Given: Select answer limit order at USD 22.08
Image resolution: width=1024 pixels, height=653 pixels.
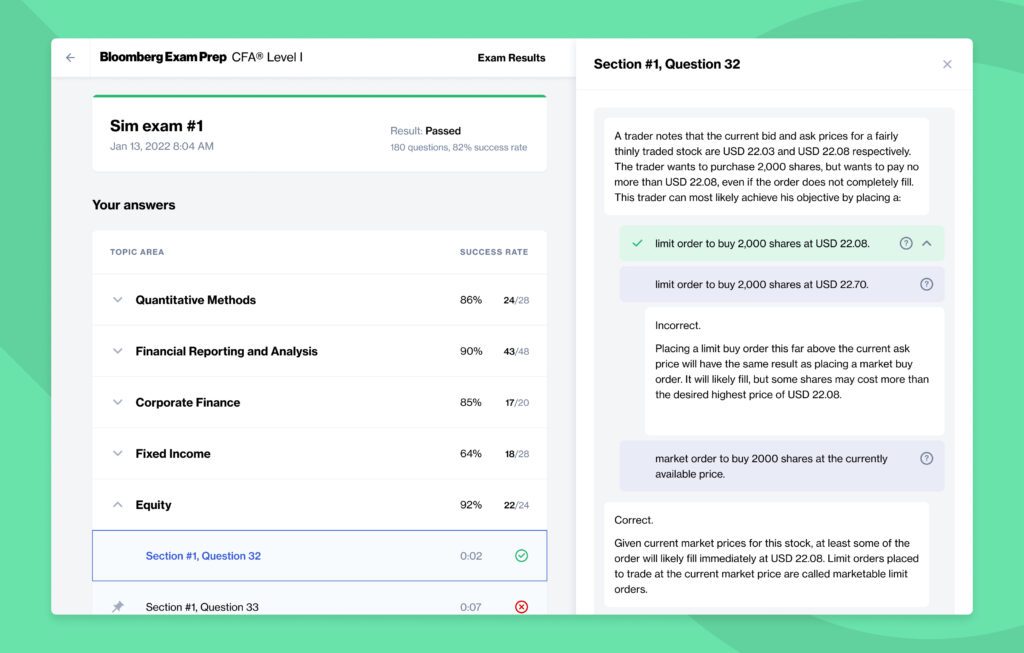Looking at the screenshot, I should coord(762,243).
